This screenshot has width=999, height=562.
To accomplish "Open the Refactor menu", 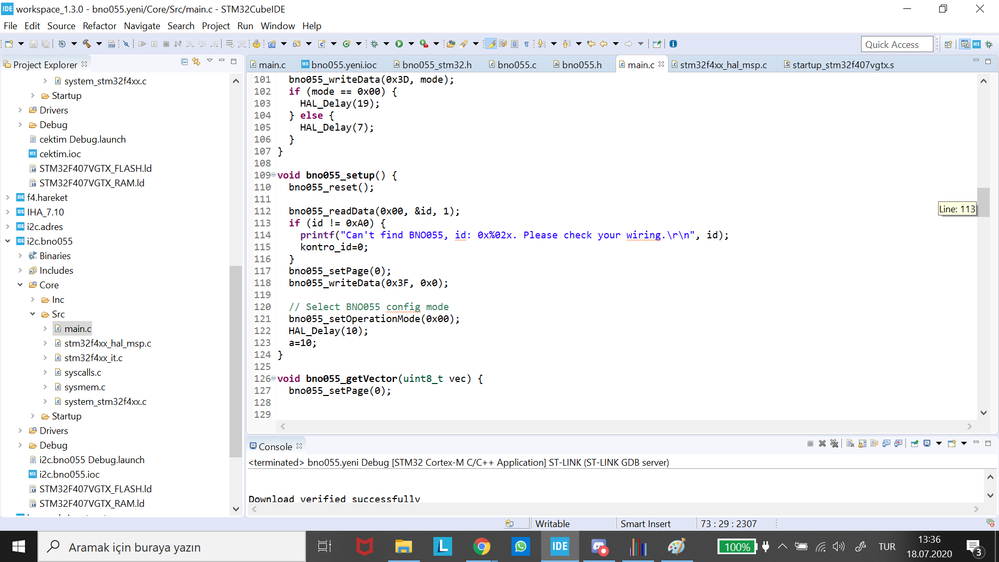I will (x=99, y=26).
